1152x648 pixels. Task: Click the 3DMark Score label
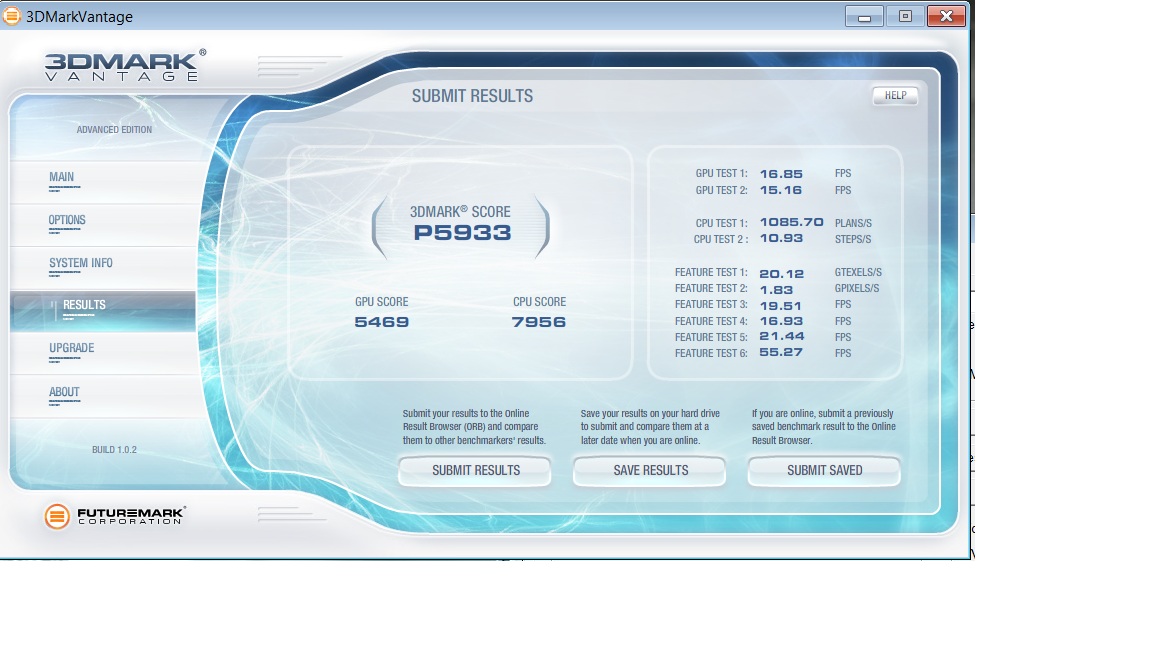(460, 212)
